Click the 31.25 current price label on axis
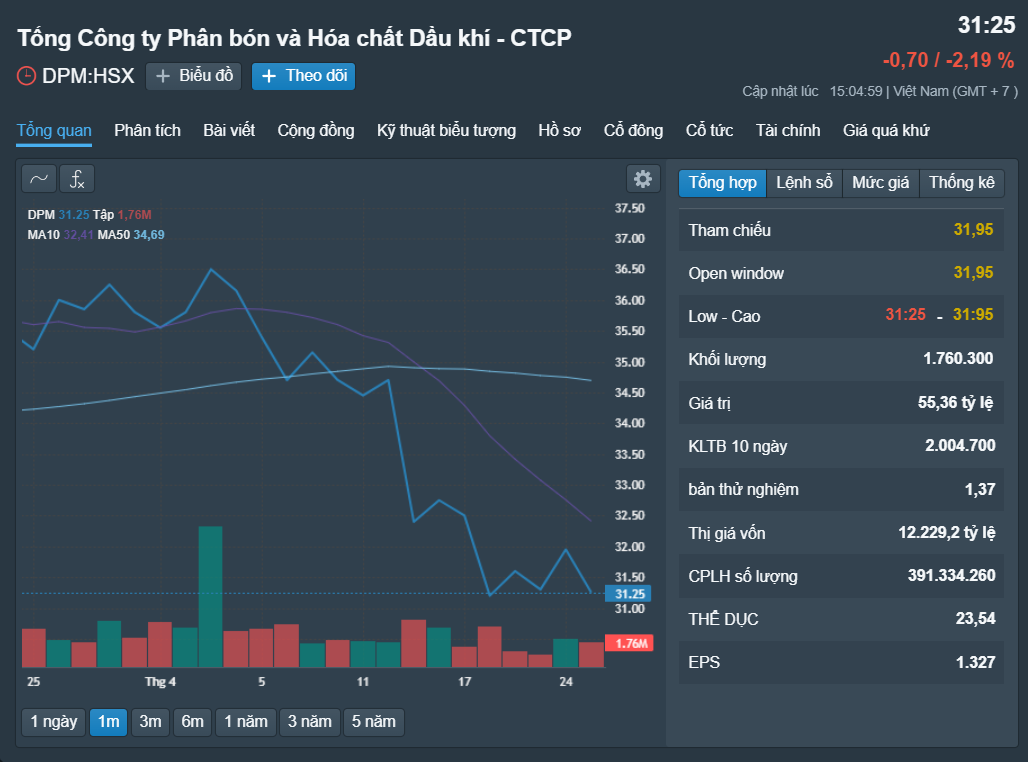Image resolution: width=1028 pixels, height=762 pixels. [x=629, y=593]
